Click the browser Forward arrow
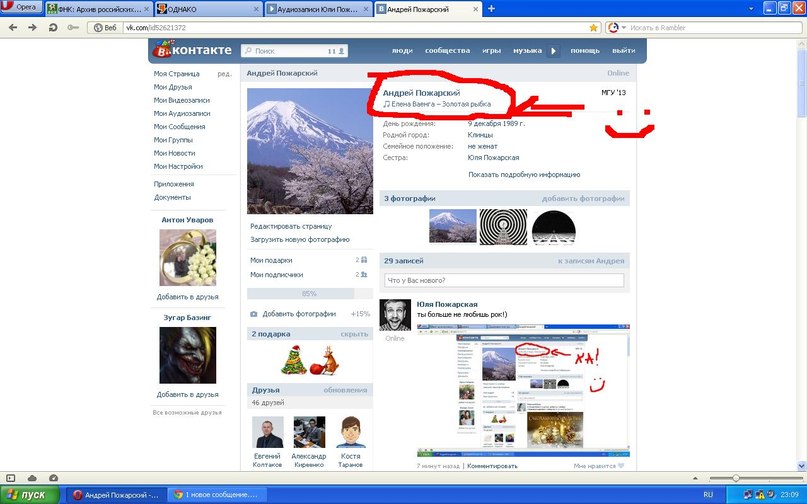Screen dimensions: 807x504 pyautogui.click(x=32, y=28)
